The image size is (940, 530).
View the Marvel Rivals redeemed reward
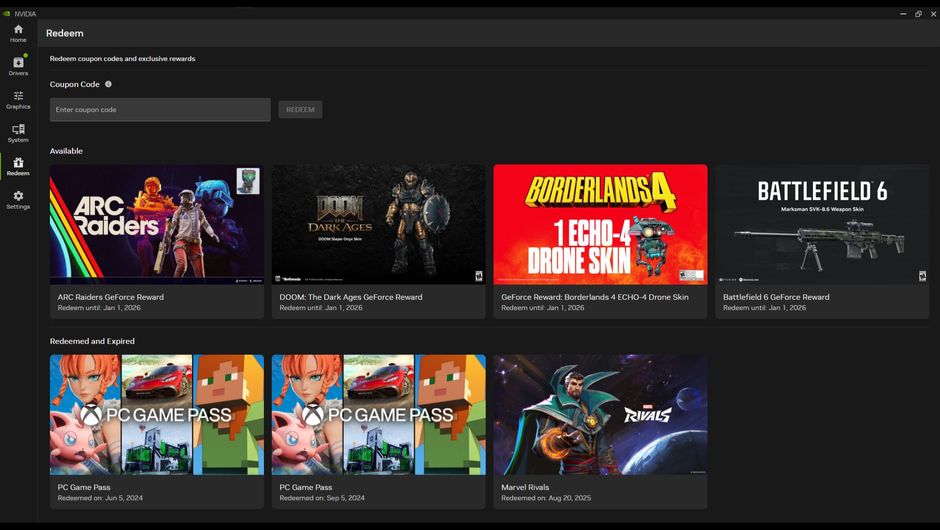(600, 414)
